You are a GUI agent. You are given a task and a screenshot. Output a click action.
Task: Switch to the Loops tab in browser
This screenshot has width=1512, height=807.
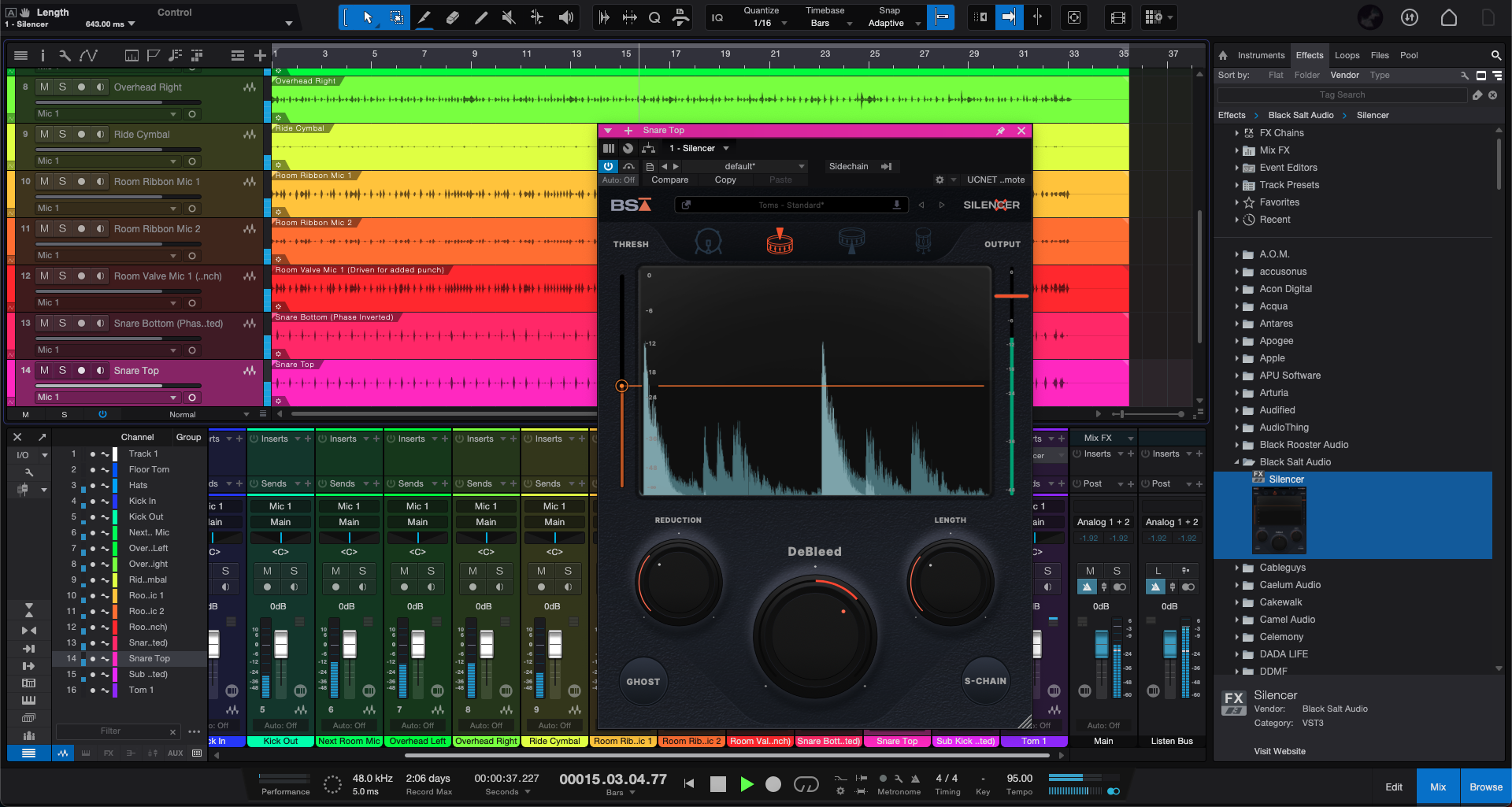coord(1347,55)
